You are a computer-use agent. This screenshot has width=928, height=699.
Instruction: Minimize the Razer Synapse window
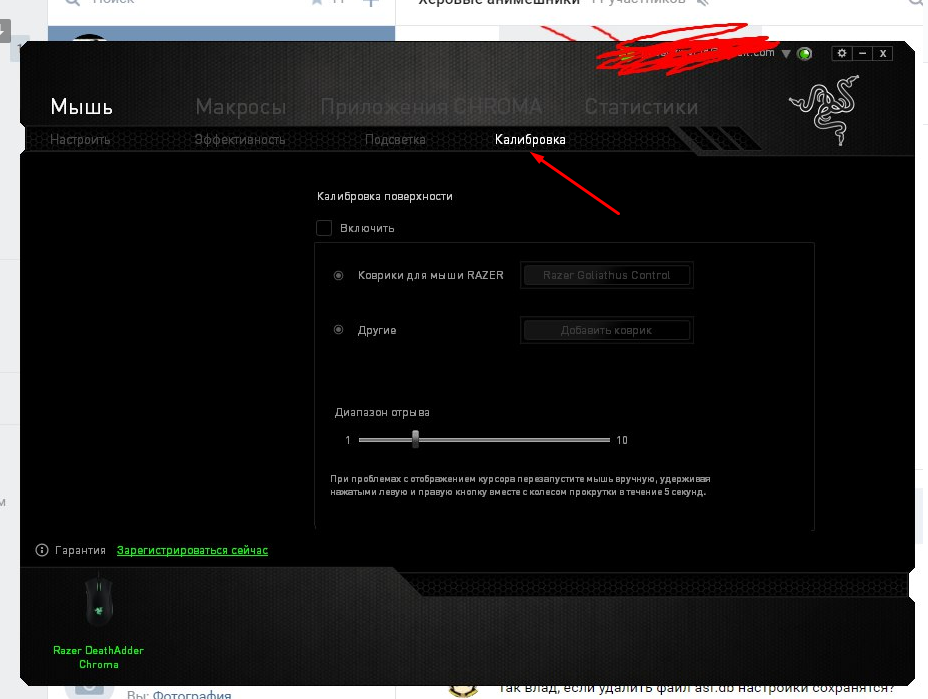tap(862, 53)
